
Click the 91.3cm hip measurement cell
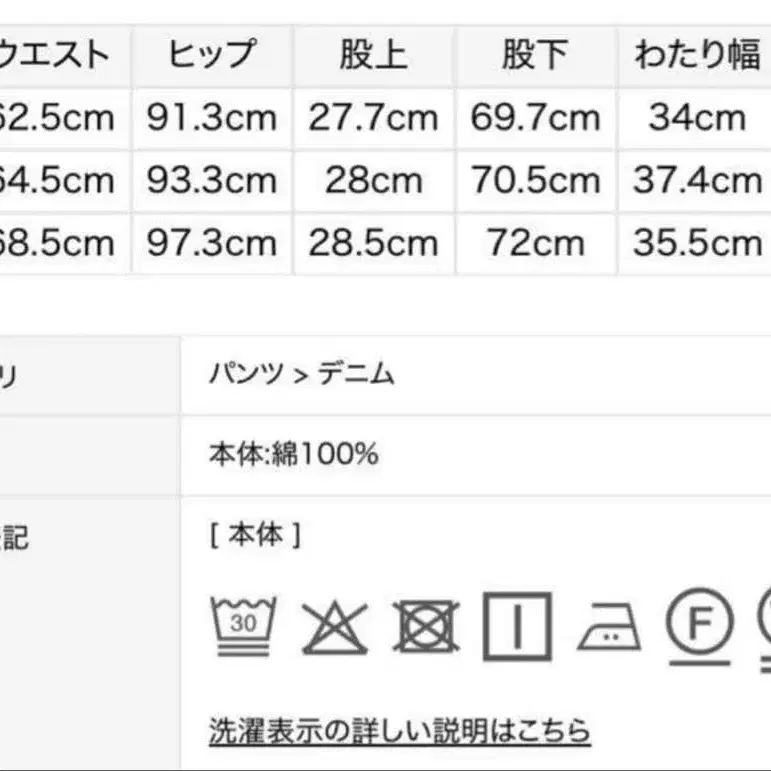tap(212, 118)
